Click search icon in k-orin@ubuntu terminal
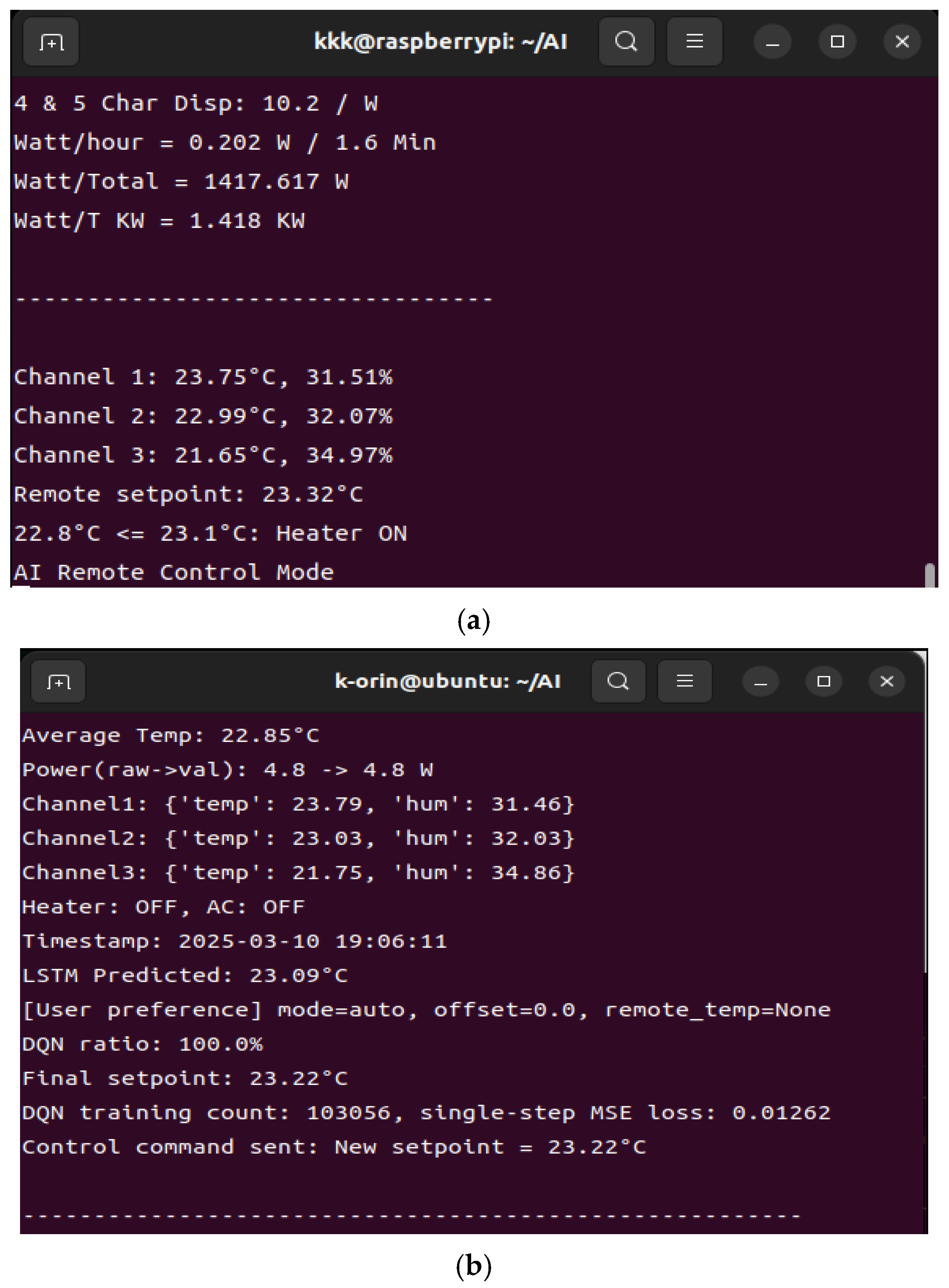Viewport: 949px width, 1288px height. pos(618,682)
